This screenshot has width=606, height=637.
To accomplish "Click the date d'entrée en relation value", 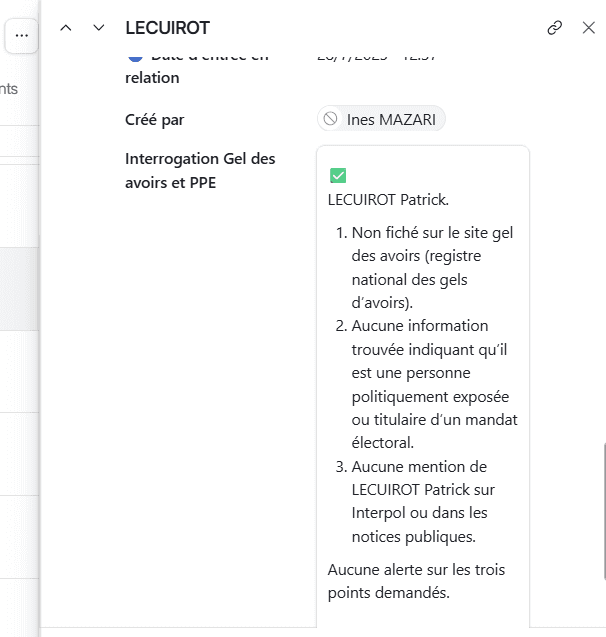I will pyautogui.click(x=380, y=58).
